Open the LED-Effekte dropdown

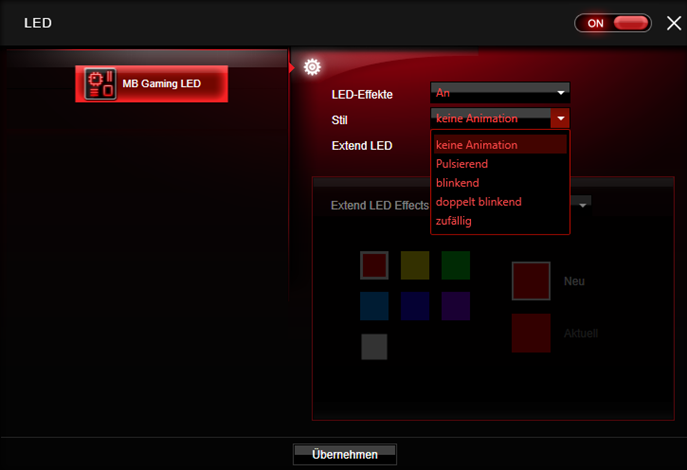[x=500, y=92]
